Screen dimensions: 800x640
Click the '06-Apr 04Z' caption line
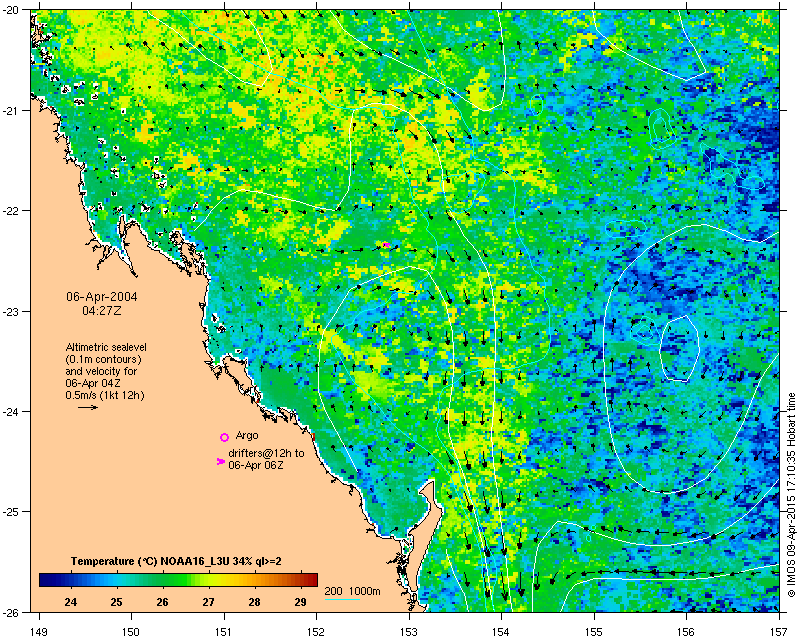point(93,383)
